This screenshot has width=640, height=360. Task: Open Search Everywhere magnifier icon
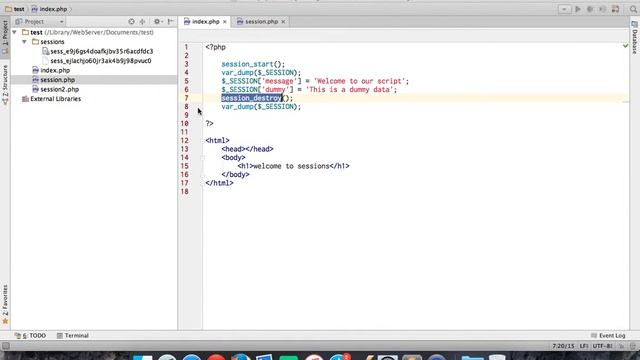tap(633, 9)
